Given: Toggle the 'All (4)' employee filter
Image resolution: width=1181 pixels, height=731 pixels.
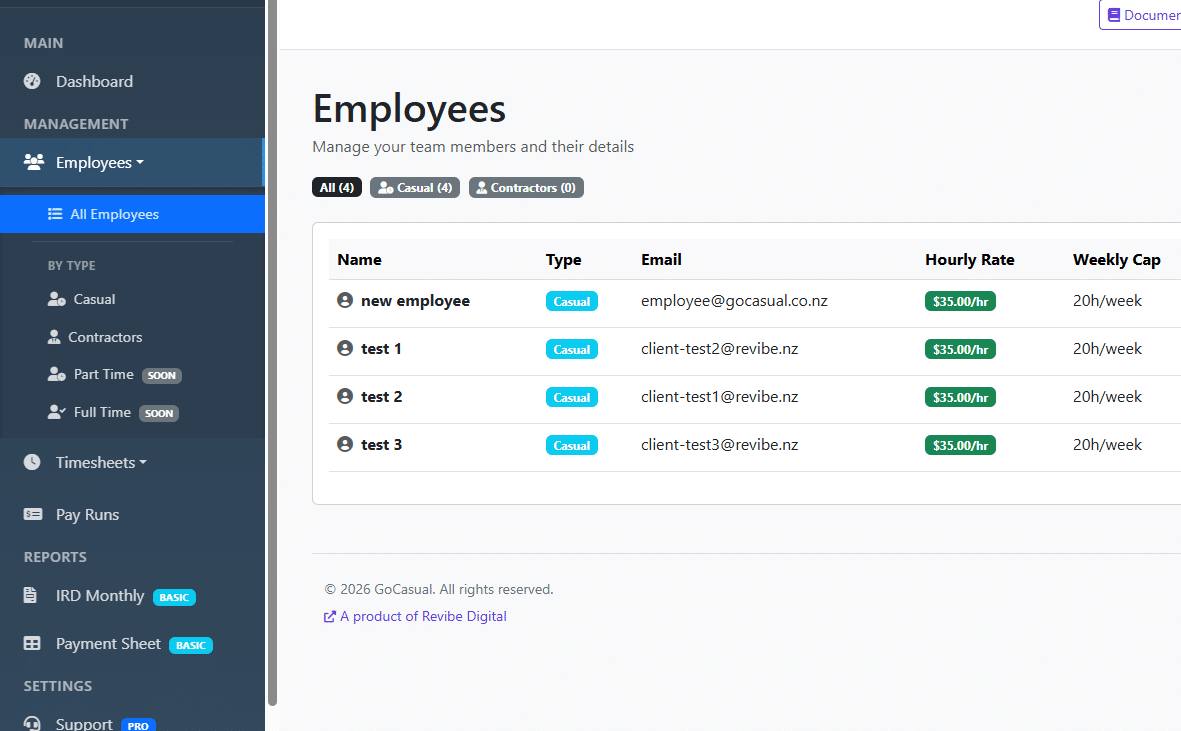Looking at the screenshot, I should tap(337, 187).
